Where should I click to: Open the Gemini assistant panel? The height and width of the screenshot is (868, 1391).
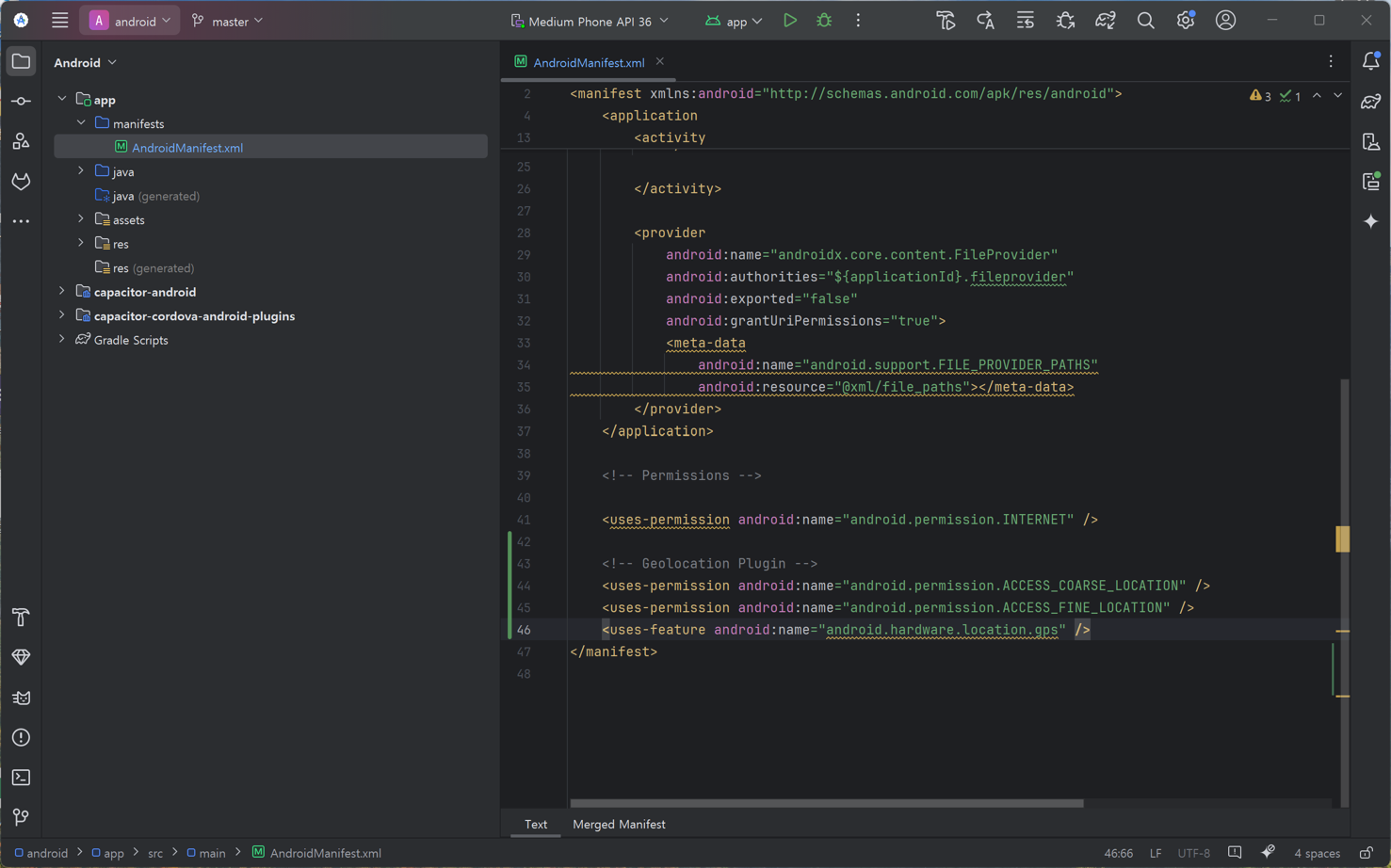tap(1370, 221)
